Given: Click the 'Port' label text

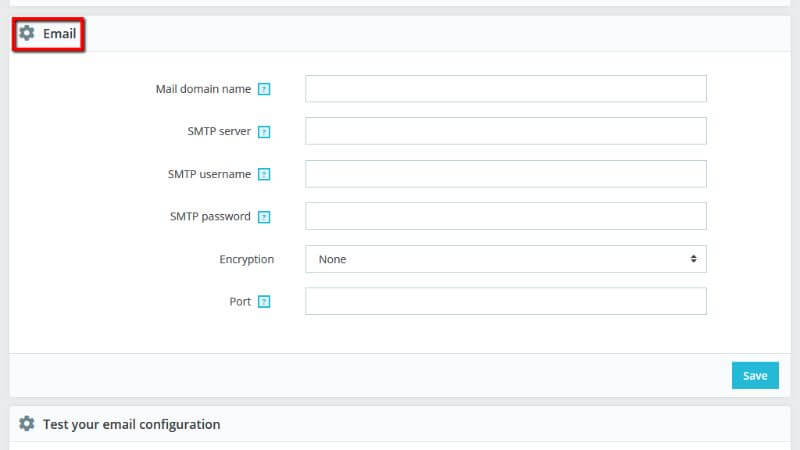Looking at the screenshot, I should point(240,302).
